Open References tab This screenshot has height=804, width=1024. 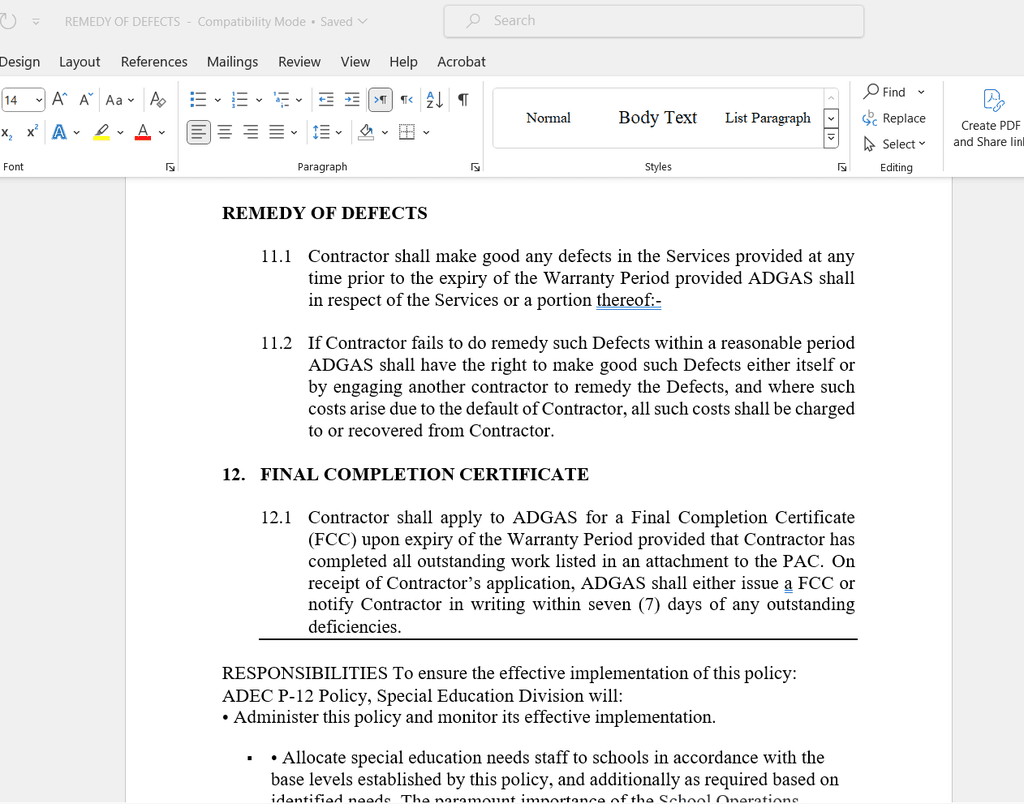(x=154, y=61)
